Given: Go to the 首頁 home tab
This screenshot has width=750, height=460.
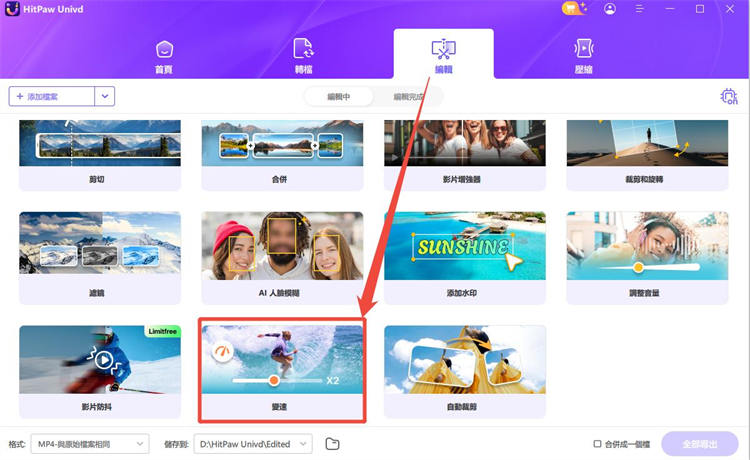Looking at the screenshot, I should coord(164,56).
